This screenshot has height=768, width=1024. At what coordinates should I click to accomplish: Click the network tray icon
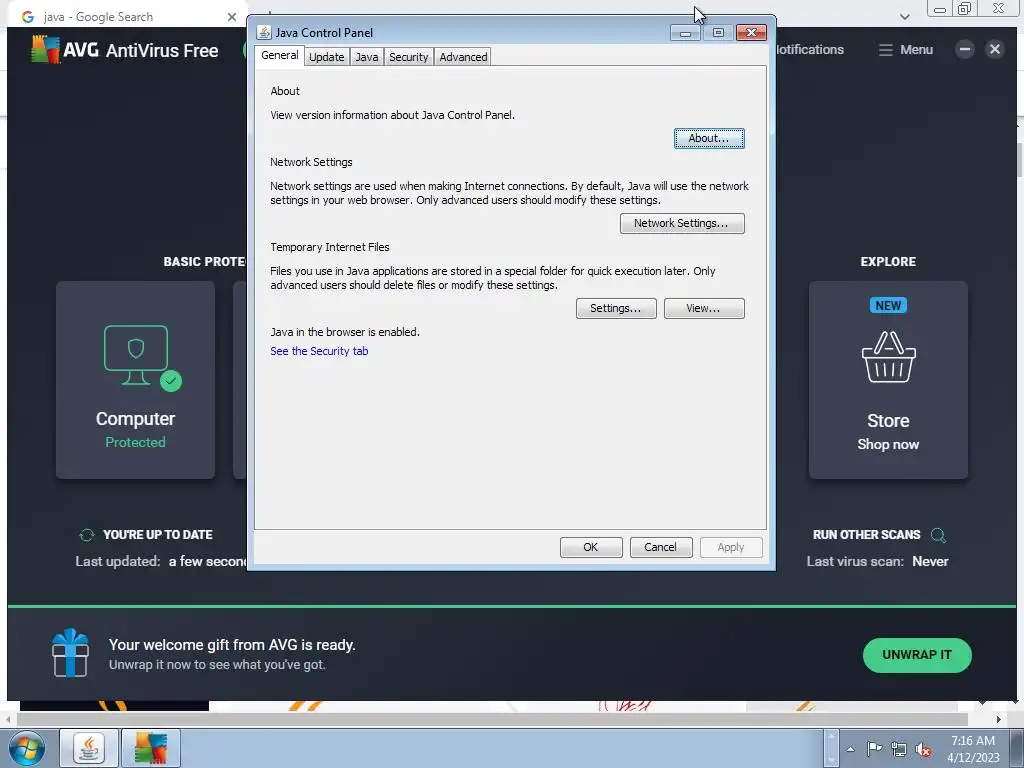(899, 749)
